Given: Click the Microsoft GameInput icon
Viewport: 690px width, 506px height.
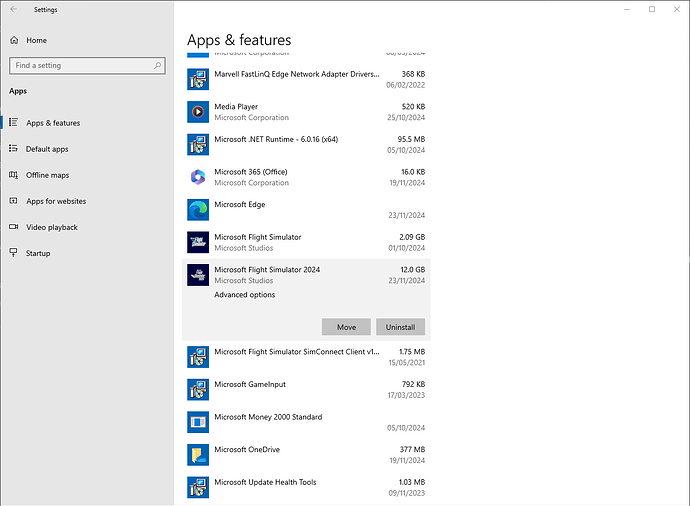Looking at the screenshot, I should point(198,389).
